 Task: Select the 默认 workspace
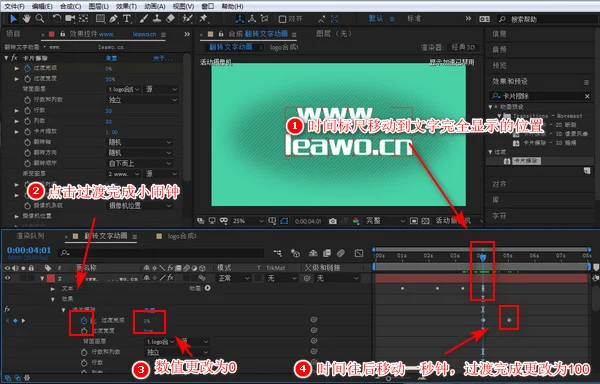(x=375, y=18)
